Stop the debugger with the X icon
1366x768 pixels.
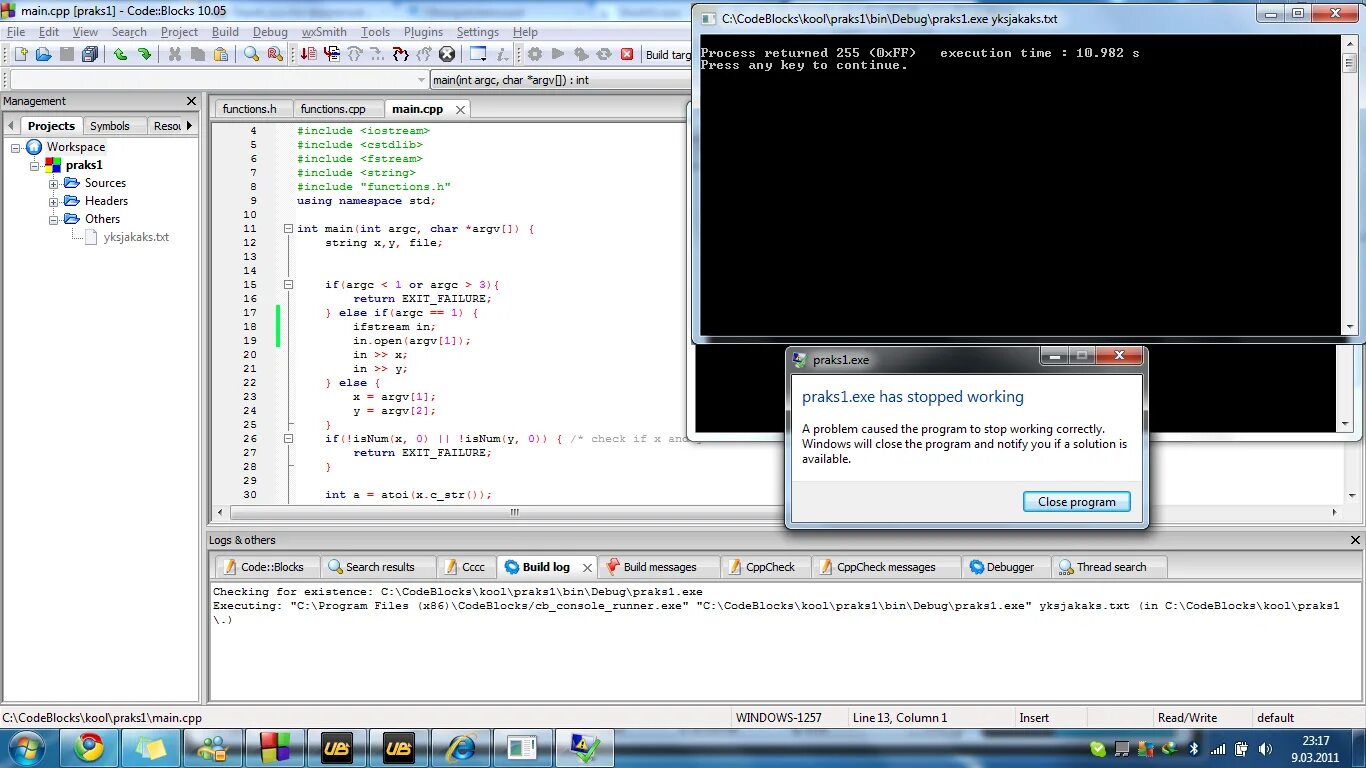(x=447, y=54)
